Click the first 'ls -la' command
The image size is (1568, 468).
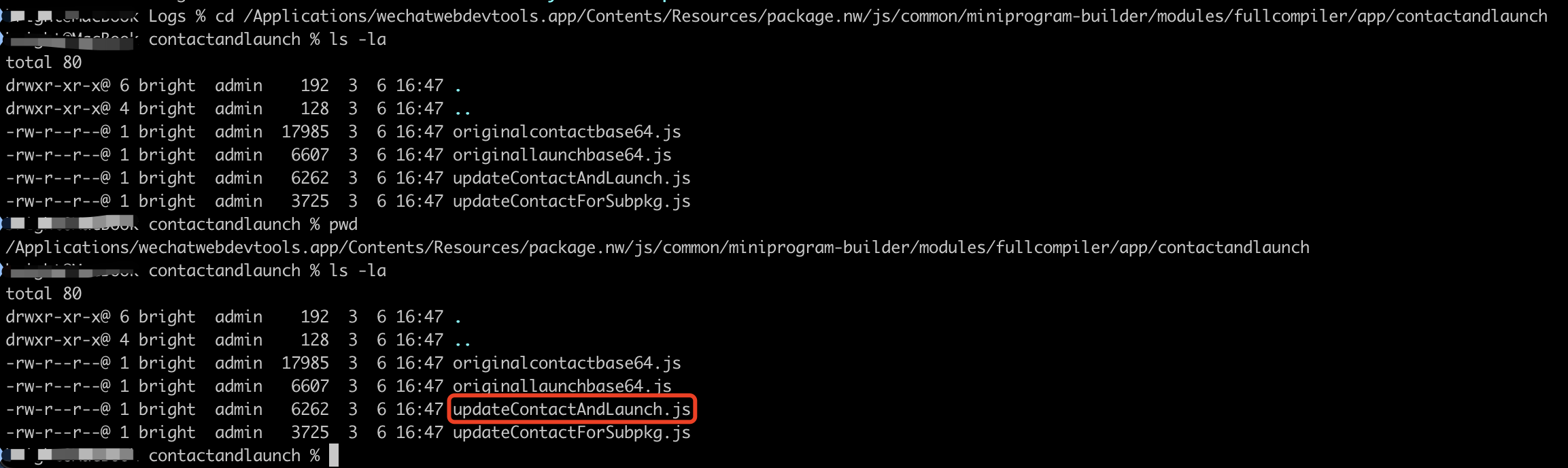(x=358, y=39)
